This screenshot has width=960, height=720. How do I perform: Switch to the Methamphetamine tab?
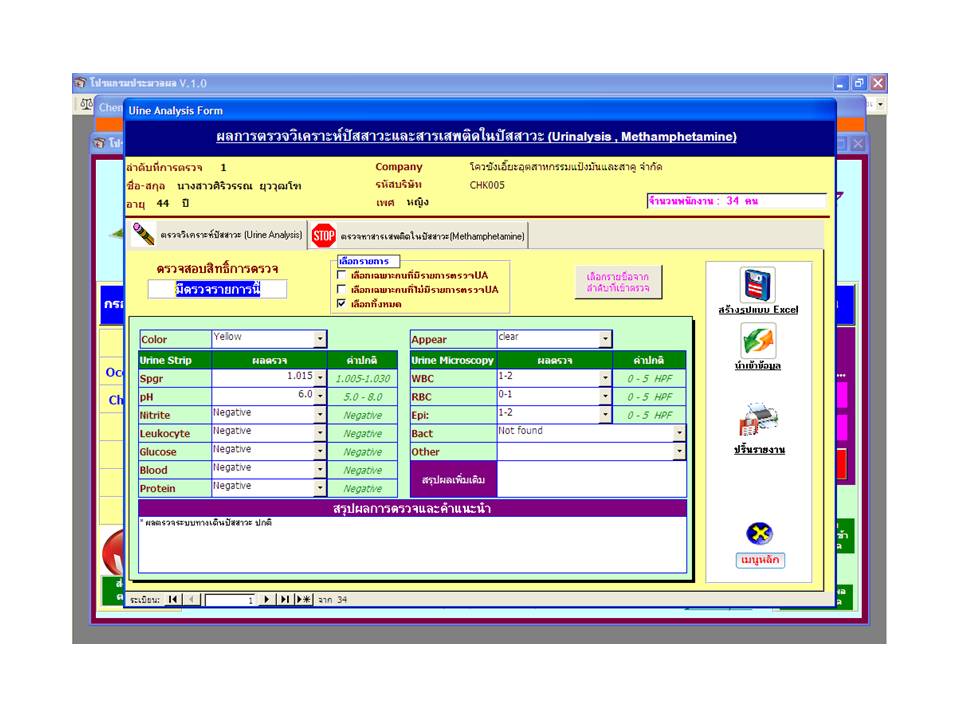pyautogui.click(x=420, y=235)
